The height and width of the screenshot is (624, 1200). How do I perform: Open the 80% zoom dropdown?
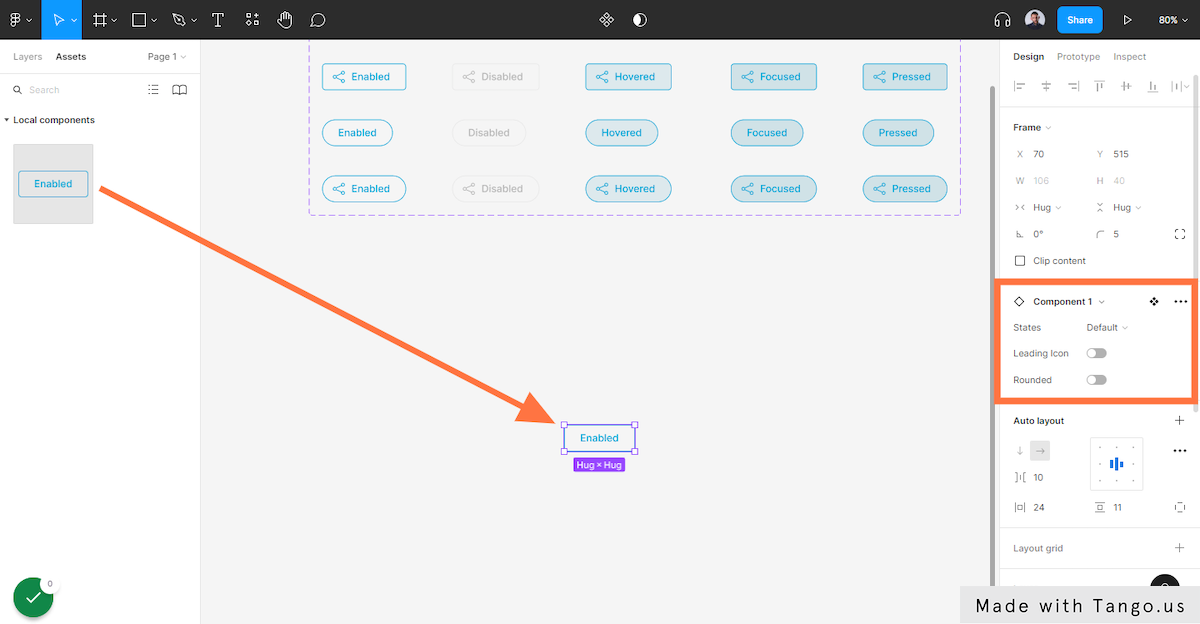(x=1173, y=20)
